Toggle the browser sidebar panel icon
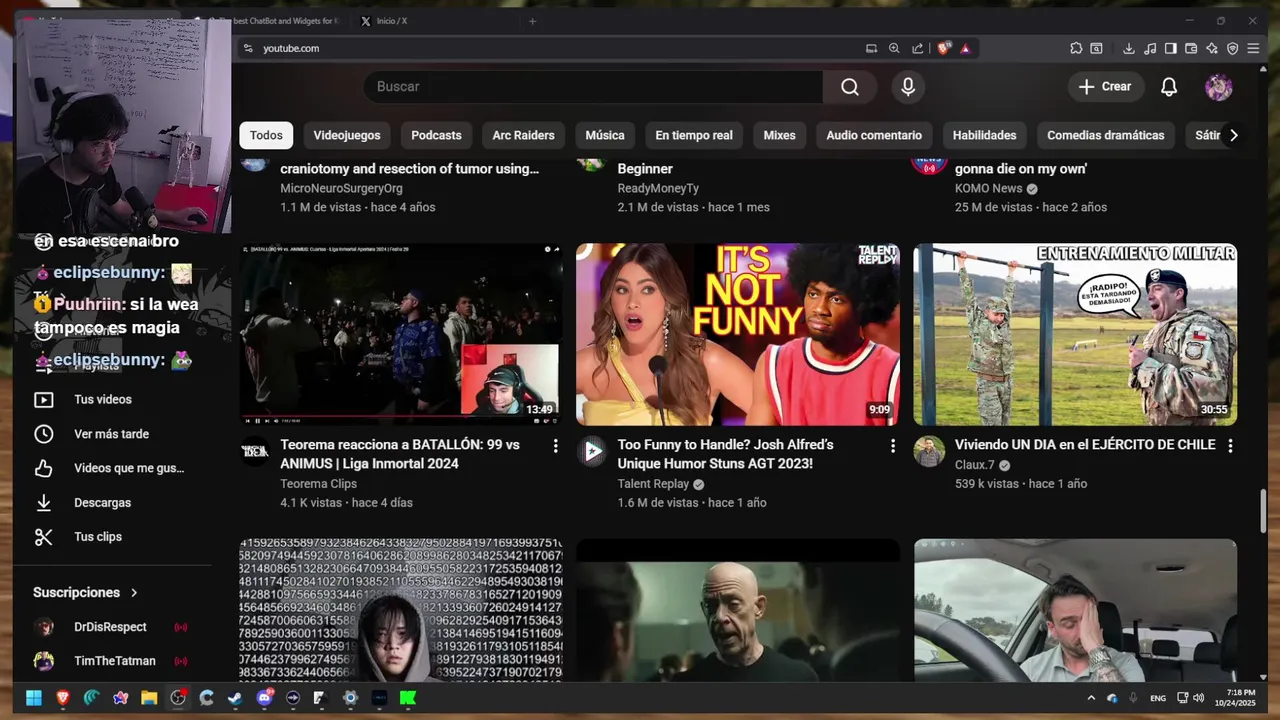 tap(1170, 48)
